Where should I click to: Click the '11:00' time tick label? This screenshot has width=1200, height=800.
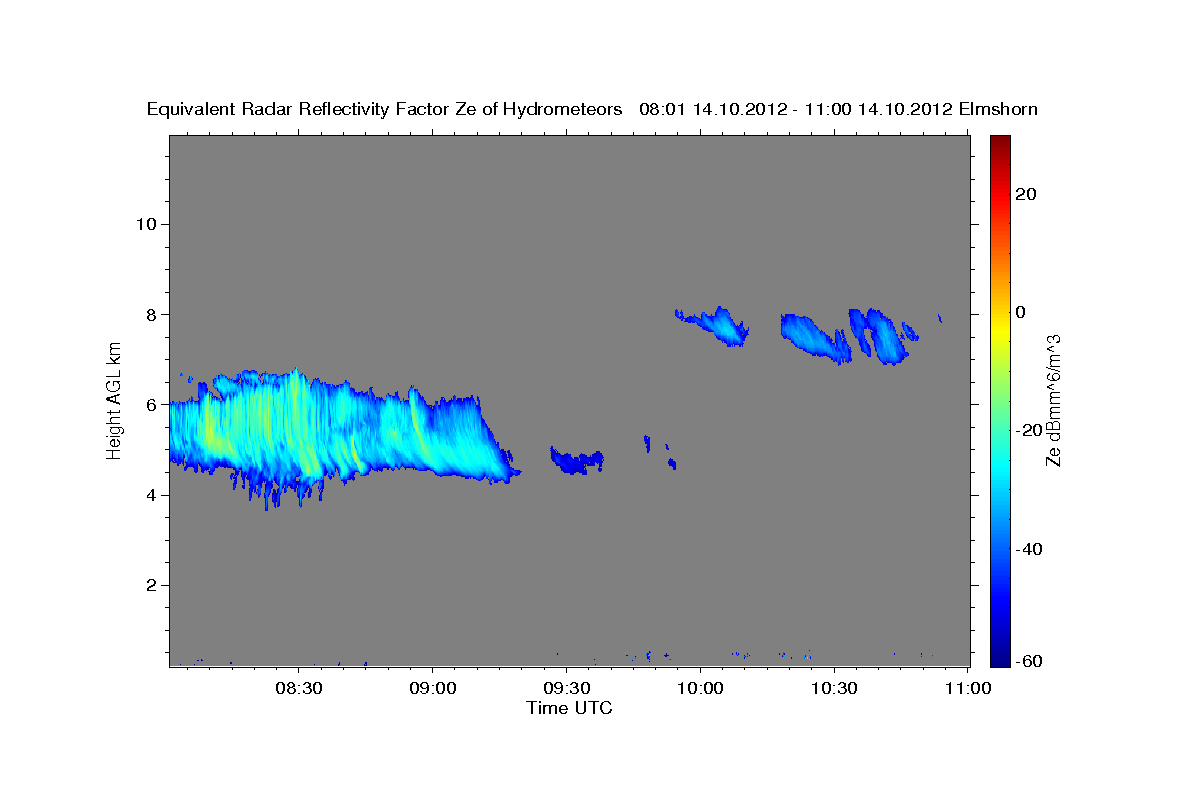coord(967,688)
